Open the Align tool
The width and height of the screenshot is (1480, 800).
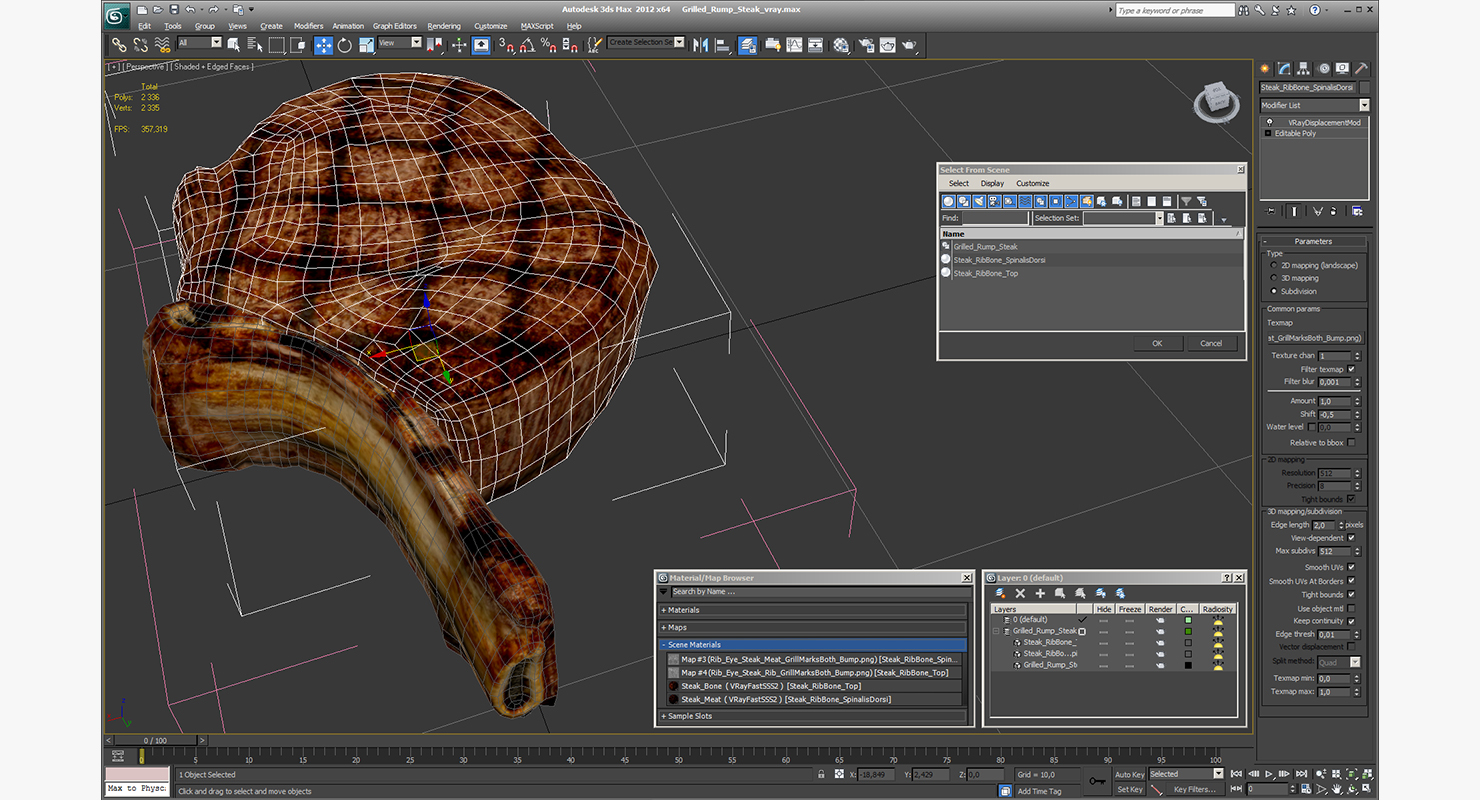[x=722, y=45]
